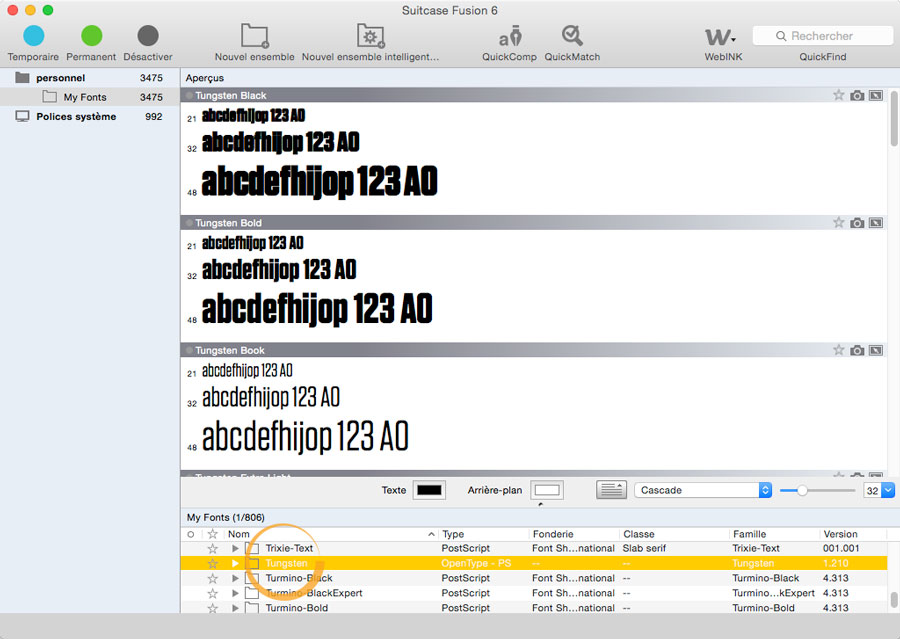Sort by the Nom column
The width and height of the screenshot is (900, 639).
[331, 534]
